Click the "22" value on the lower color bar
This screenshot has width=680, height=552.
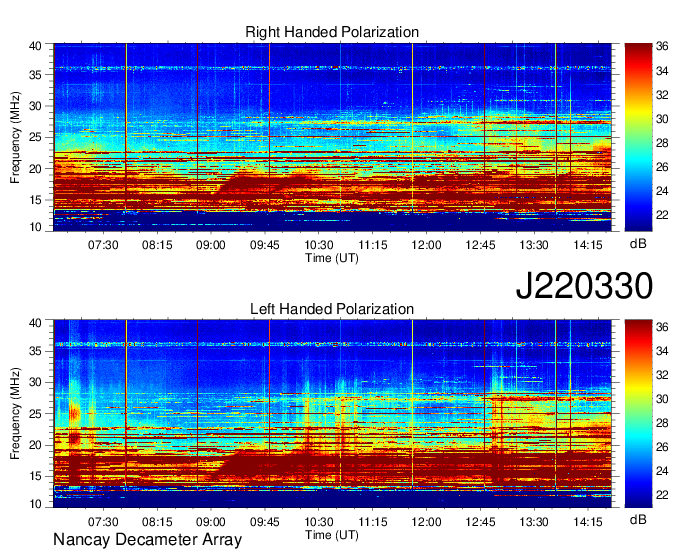pyautogui.click(x=662, y=495)
